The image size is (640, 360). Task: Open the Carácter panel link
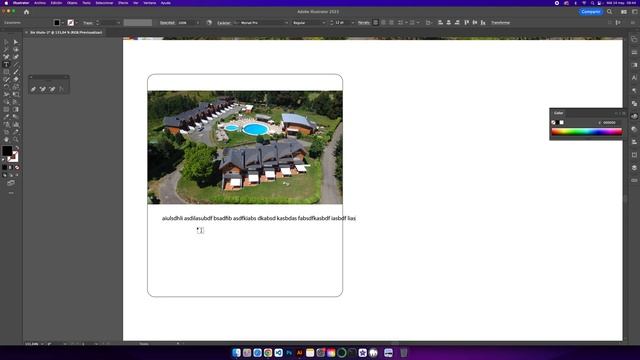224,23
